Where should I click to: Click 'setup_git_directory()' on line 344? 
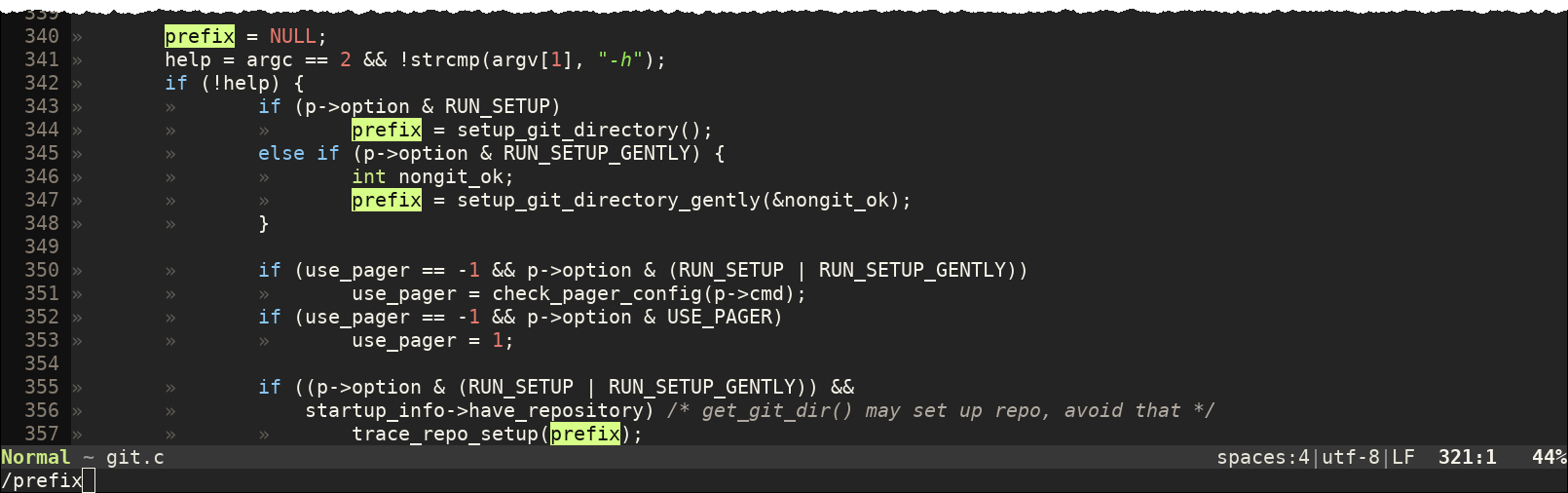579,130
